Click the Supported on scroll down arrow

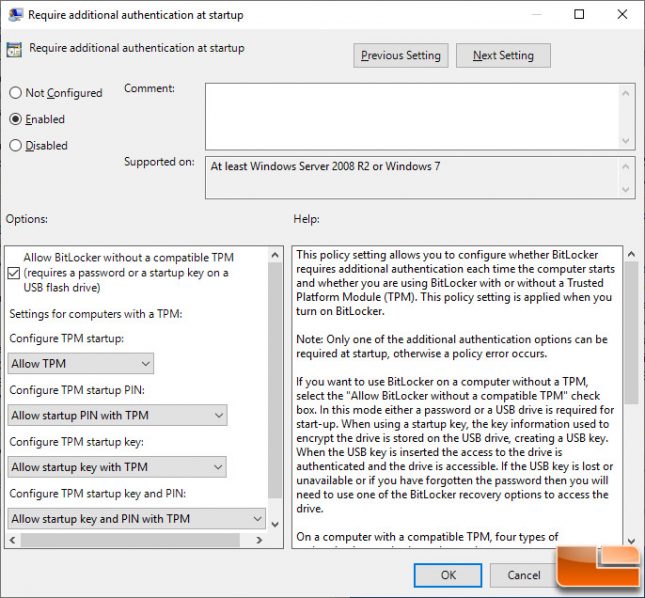pos(626,189)
